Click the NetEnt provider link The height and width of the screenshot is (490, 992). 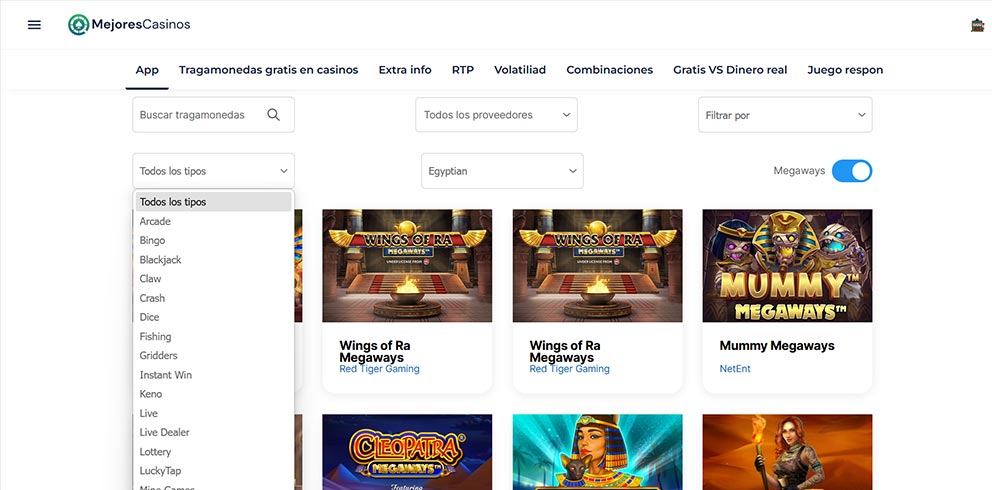pos(735,369)
